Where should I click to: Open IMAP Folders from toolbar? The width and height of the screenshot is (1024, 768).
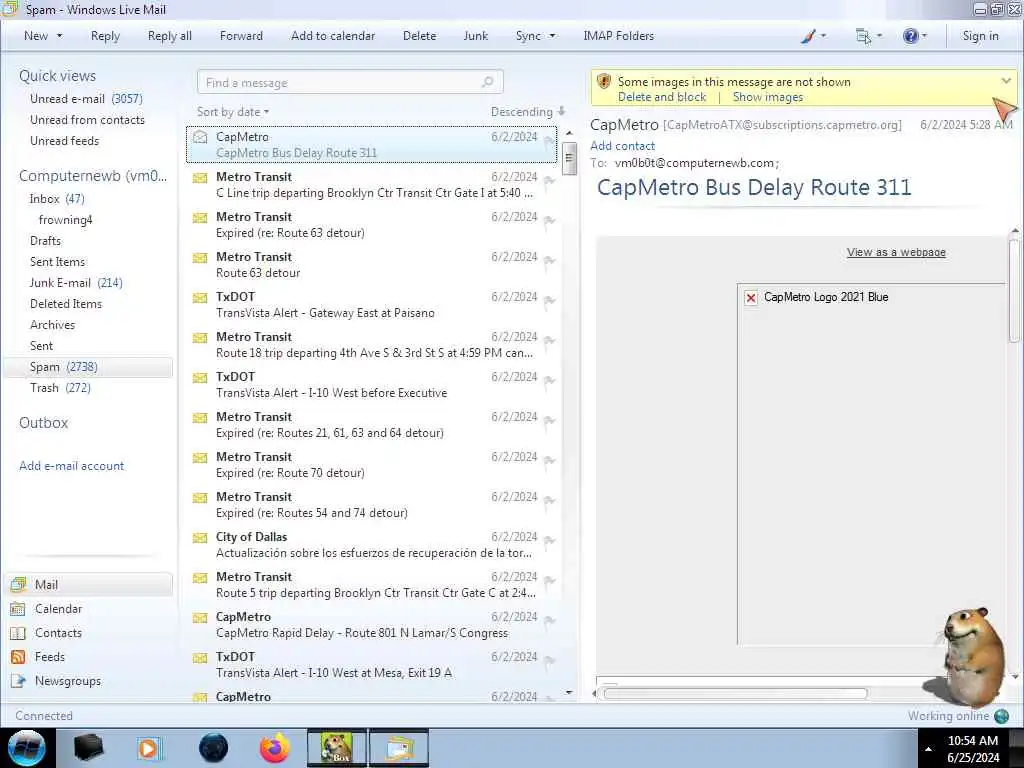pyautogui.click(x=618, y=37)
